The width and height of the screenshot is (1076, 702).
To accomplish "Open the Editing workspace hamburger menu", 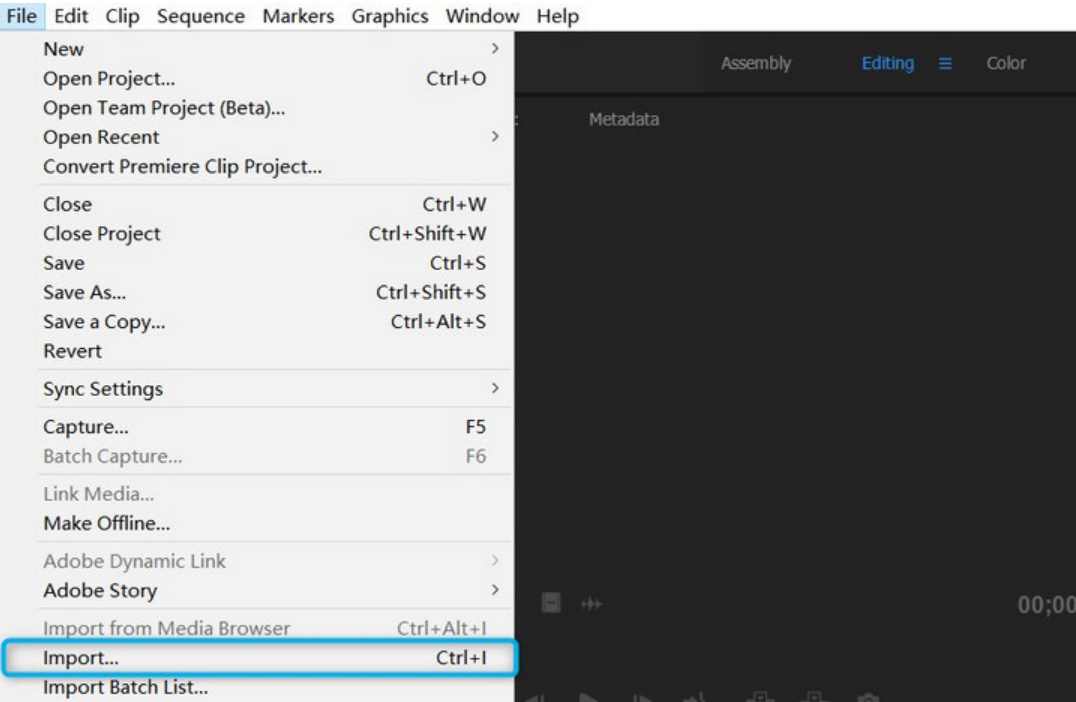I will tap(945, 63).
